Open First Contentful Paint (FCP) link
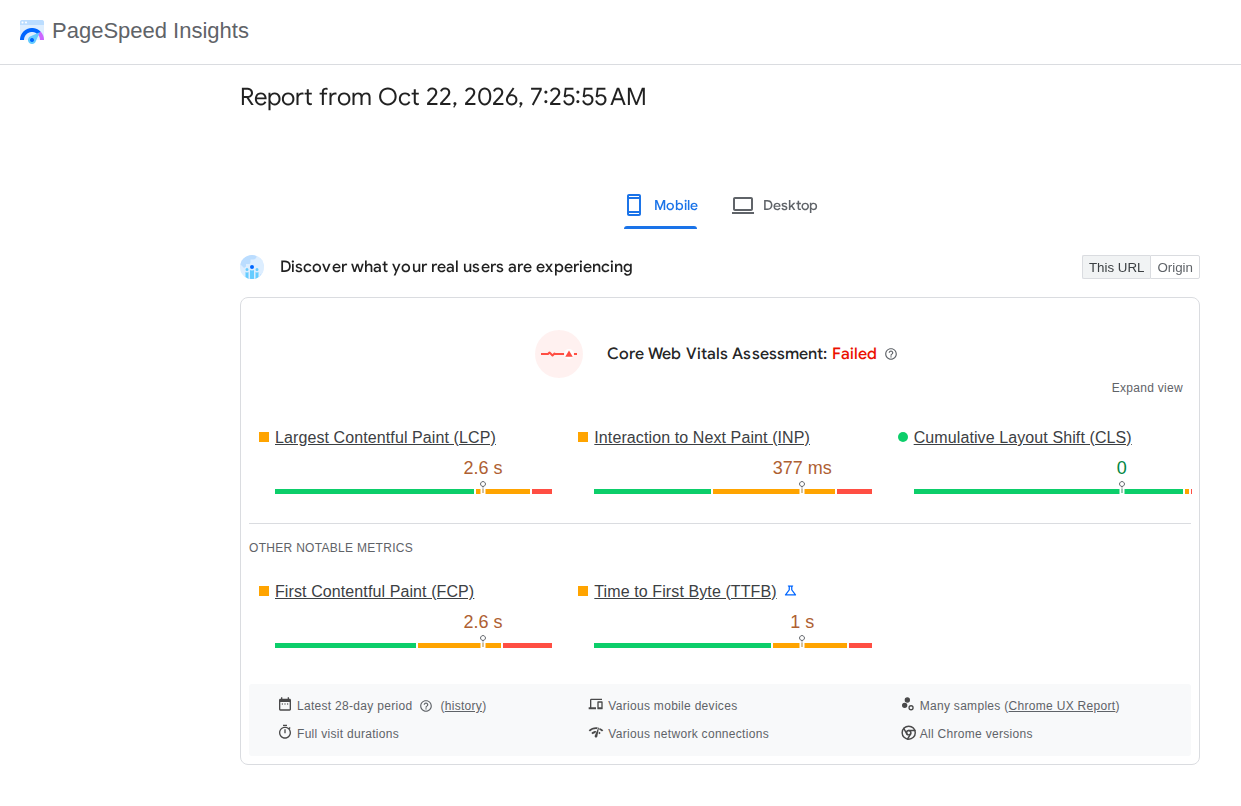 pyautogui.click(x=374, y=591)
